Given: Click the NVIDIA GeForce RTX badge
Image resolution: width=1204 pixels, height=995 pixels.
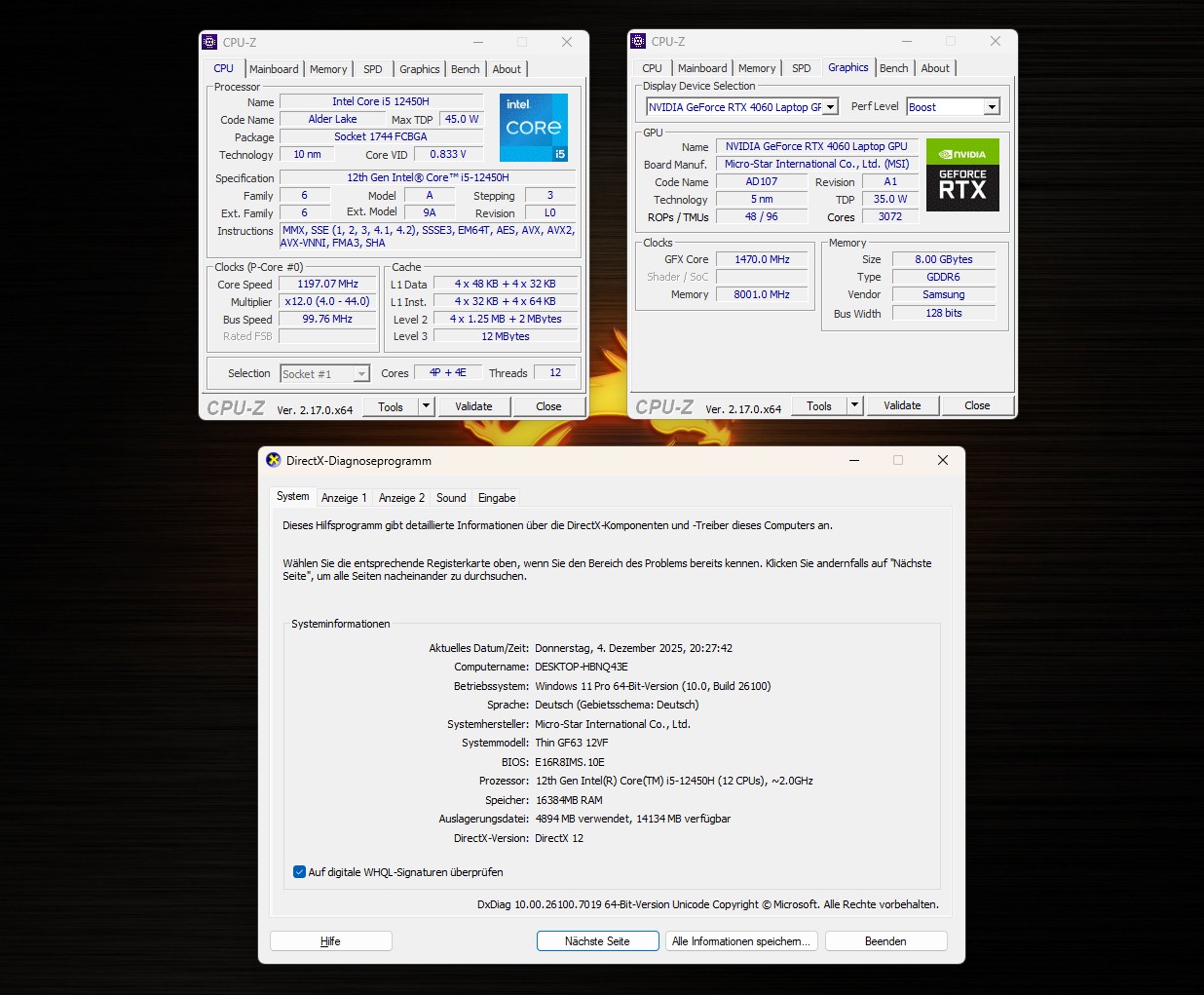Looking at the screenshot, I should (x=961, y=175).
